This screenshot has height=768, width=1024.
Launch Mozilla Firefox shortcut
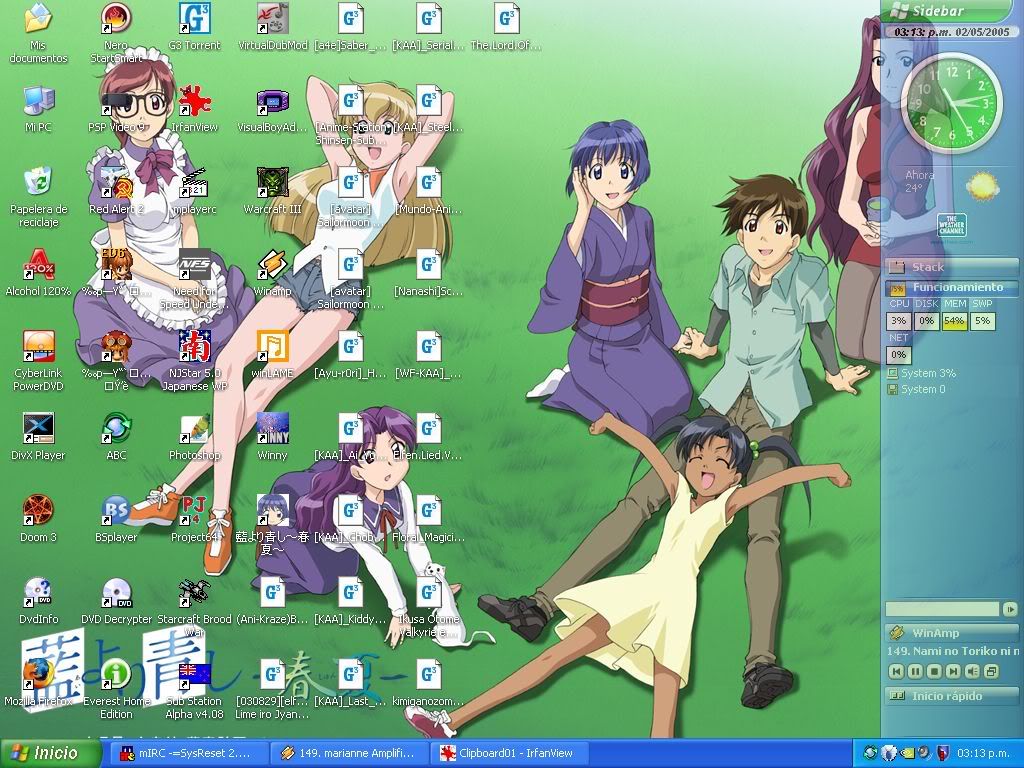tap(38, 675)
